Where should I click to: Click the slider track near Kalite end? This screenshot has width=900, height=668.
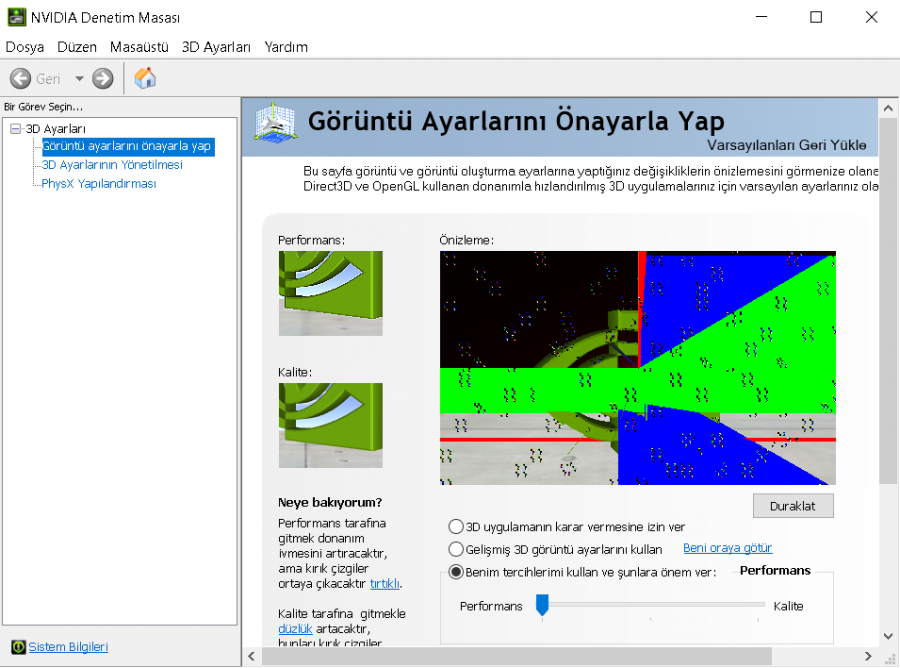coord(758,605)
